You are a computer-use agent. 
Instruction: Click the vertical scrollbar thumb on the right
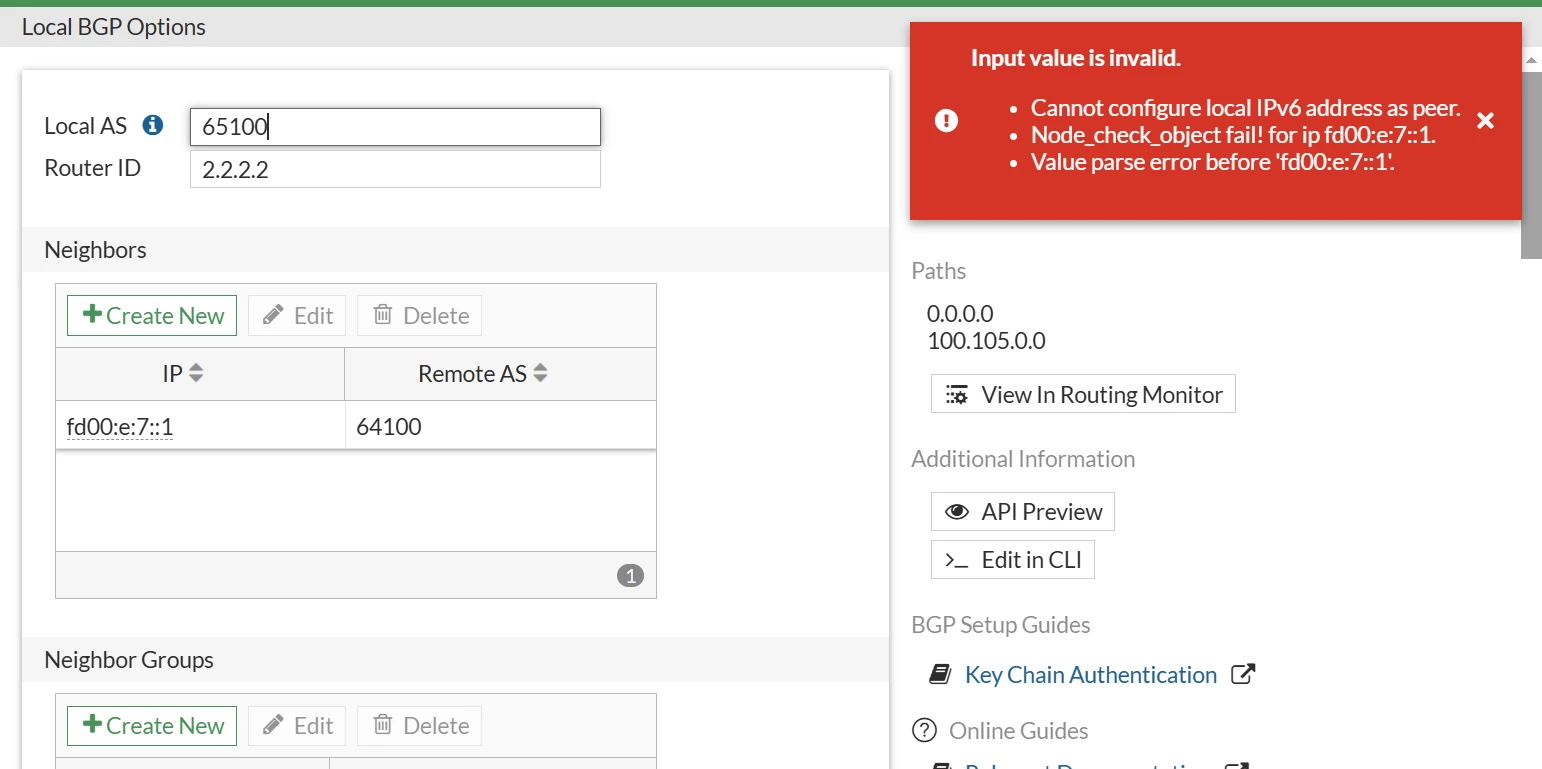[1531, 165]
